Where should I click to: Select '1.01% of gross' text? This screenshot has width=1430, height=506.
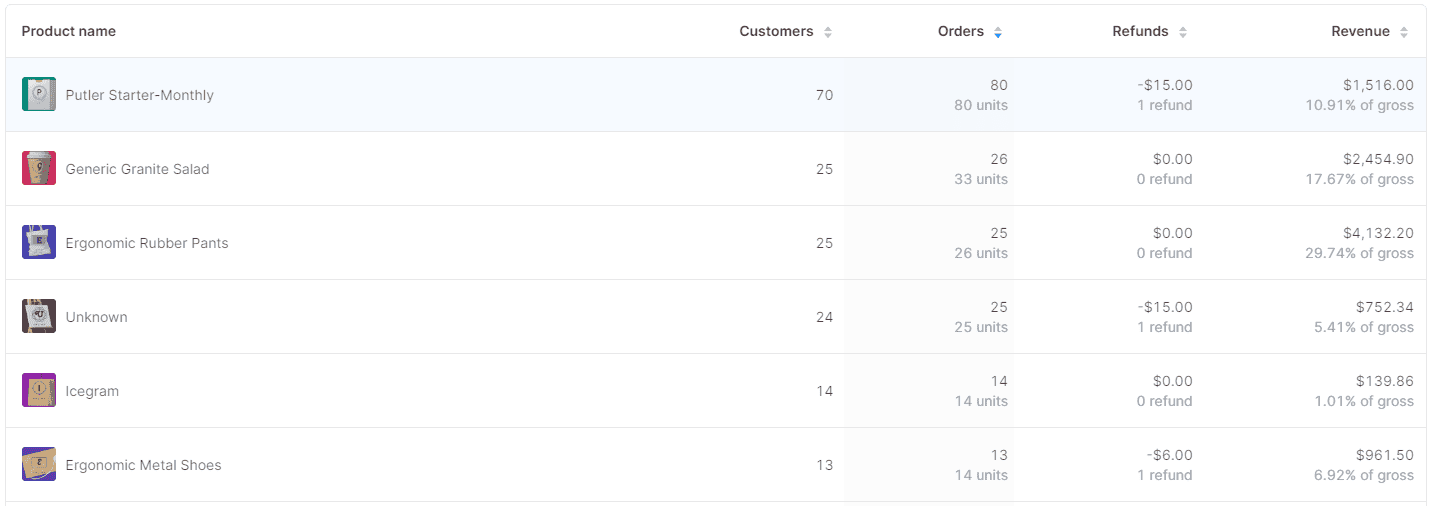(x=1364, y=401)
